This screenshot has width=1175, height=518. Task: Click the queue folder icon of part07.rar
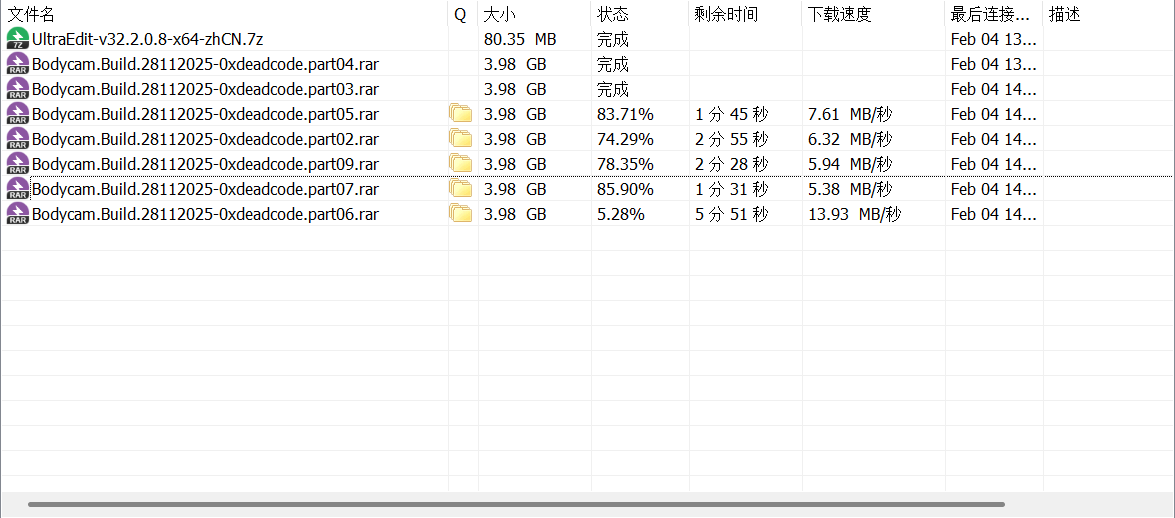point(461,189)
